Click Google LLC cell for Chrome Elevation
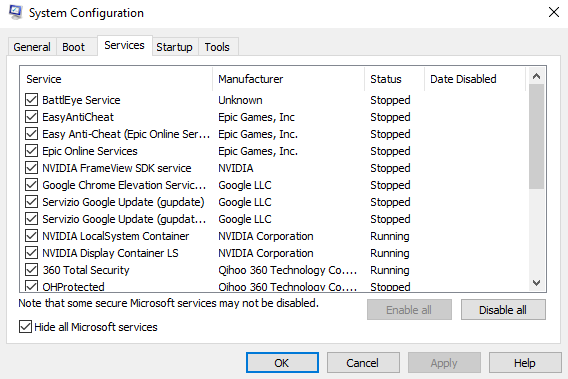Image resolution: width=568 pixels, height=379 pixels. (245, 185)
